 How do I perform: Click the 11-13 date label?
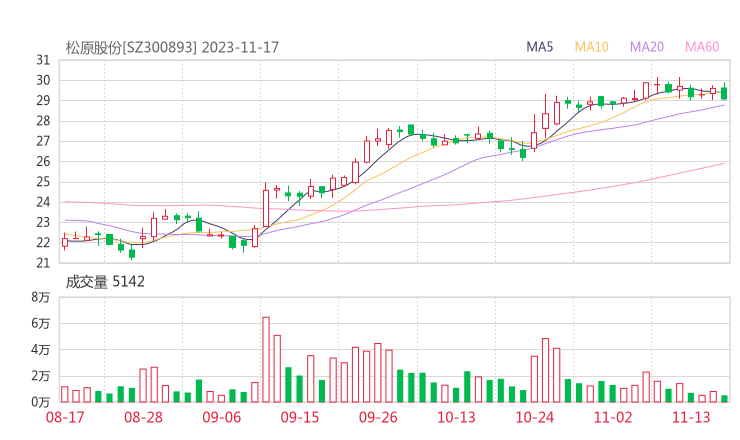coord(691,417)
